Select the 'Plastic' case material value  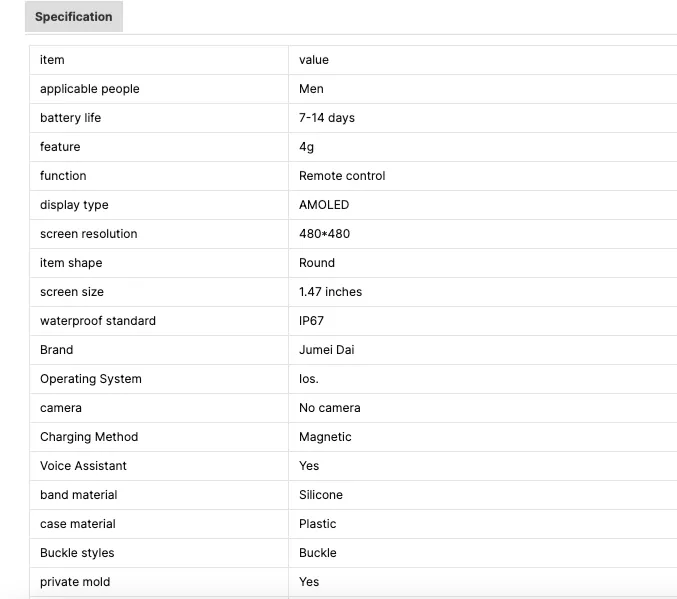(318, 524)
